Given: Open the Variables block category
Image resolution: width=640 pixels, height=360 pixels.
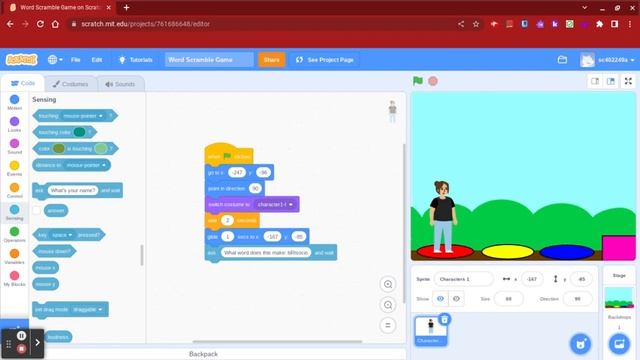Looking at the screenshot, I should click(14, 256).
